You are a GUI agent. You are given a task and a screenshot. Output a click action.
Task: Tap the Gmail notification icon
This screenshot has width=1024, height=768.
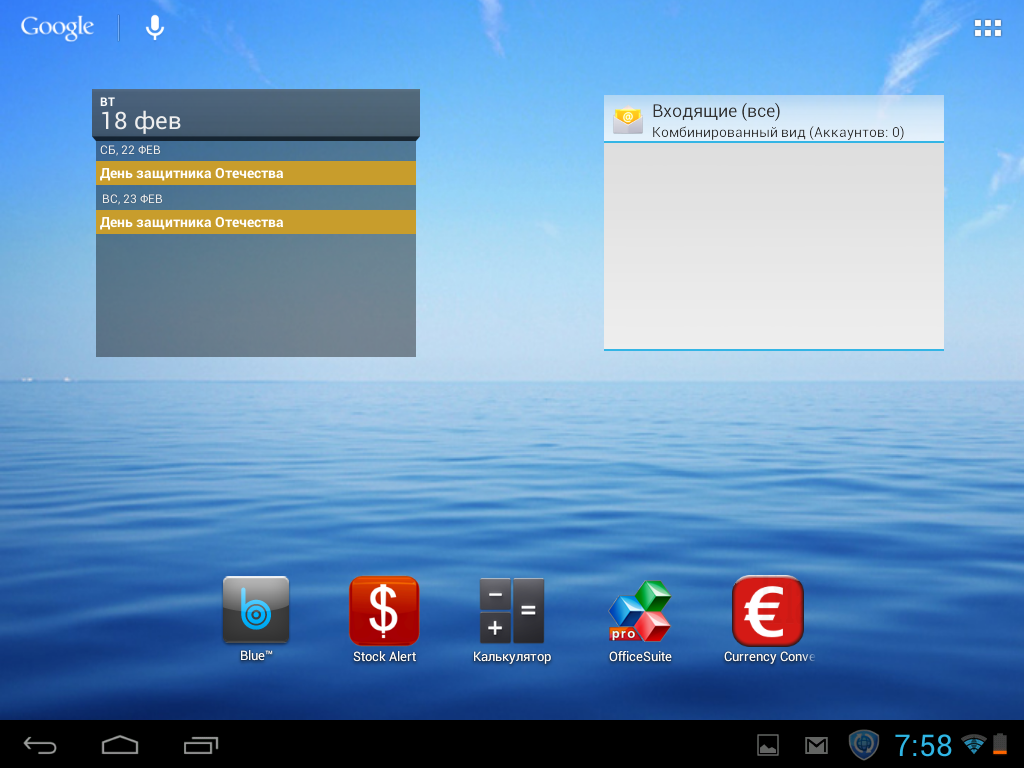(x=816, y=745)
